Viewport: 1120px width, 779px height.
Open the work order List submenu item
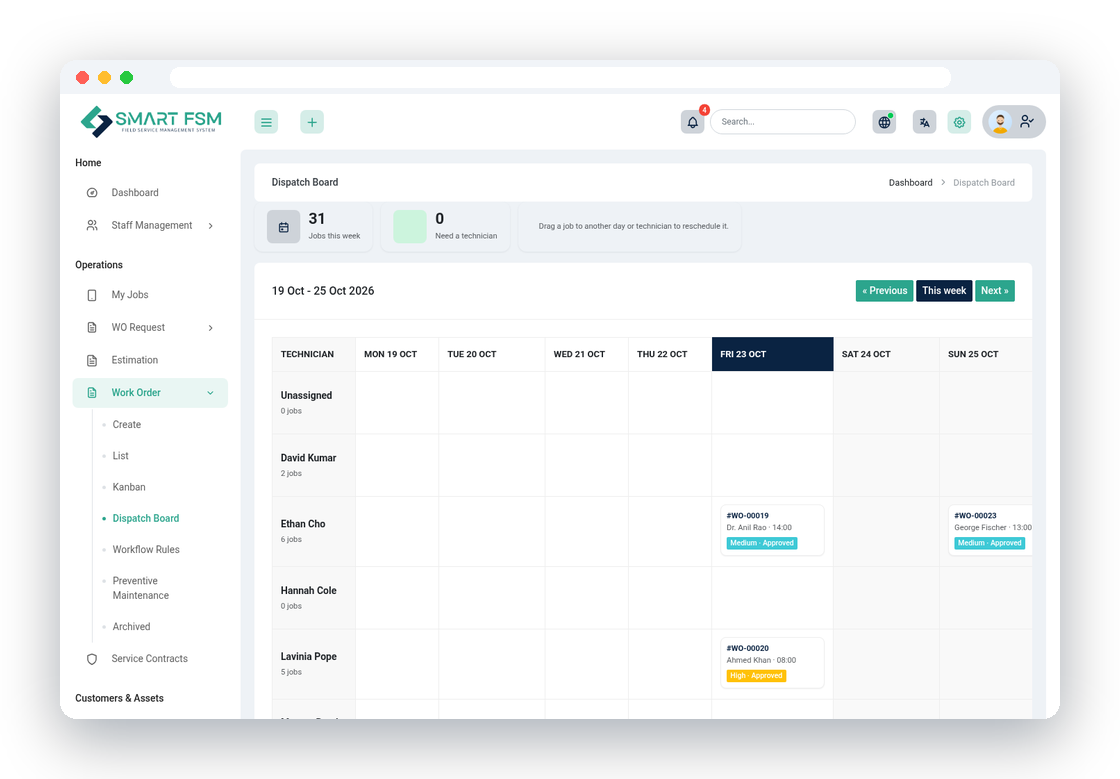pyautogui.click(x=121, y=456)
